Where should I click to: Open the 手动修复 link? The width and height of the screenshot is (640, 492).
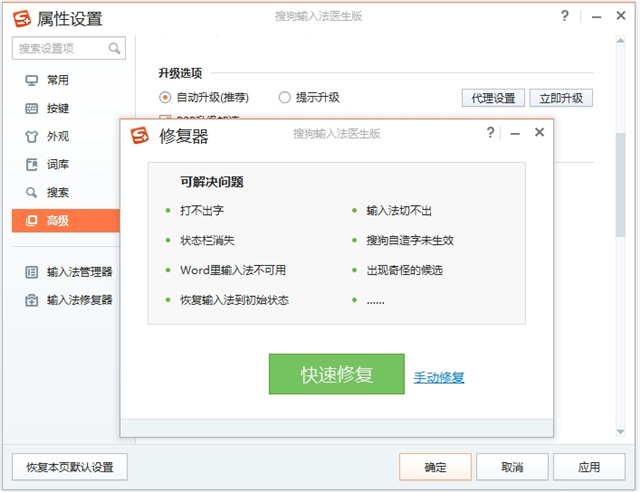pos(439,377)
